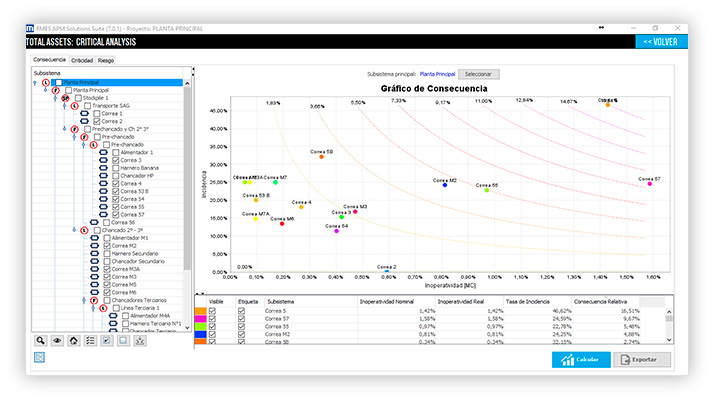Switch to the Riesgo tab
Screen dimensions: 716x399
tap(105, 60)
